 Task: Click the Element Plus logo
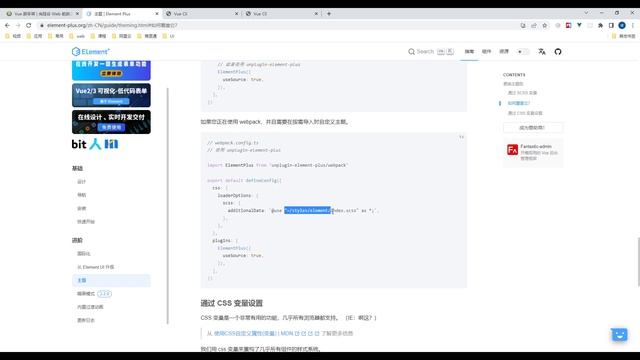[x=91, y=52]
